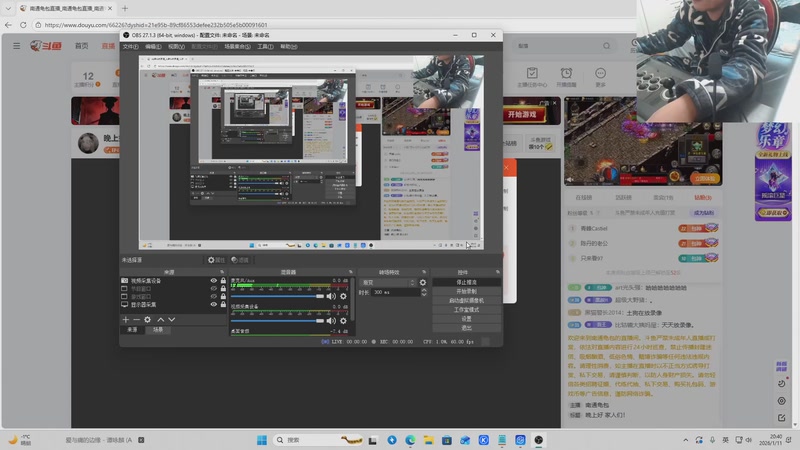Mute the 麦克风/Aux channel

(331, 296)
